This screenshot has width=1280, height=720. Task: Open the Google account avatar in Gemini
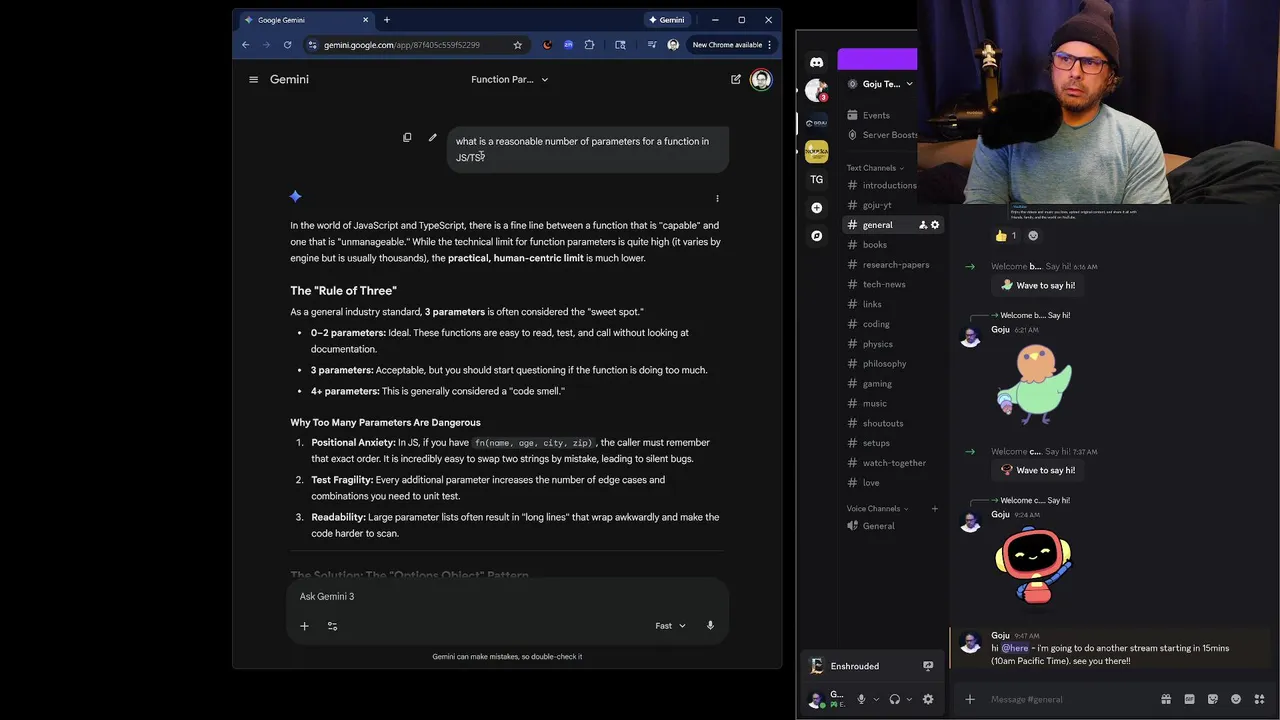coord(761,79)
